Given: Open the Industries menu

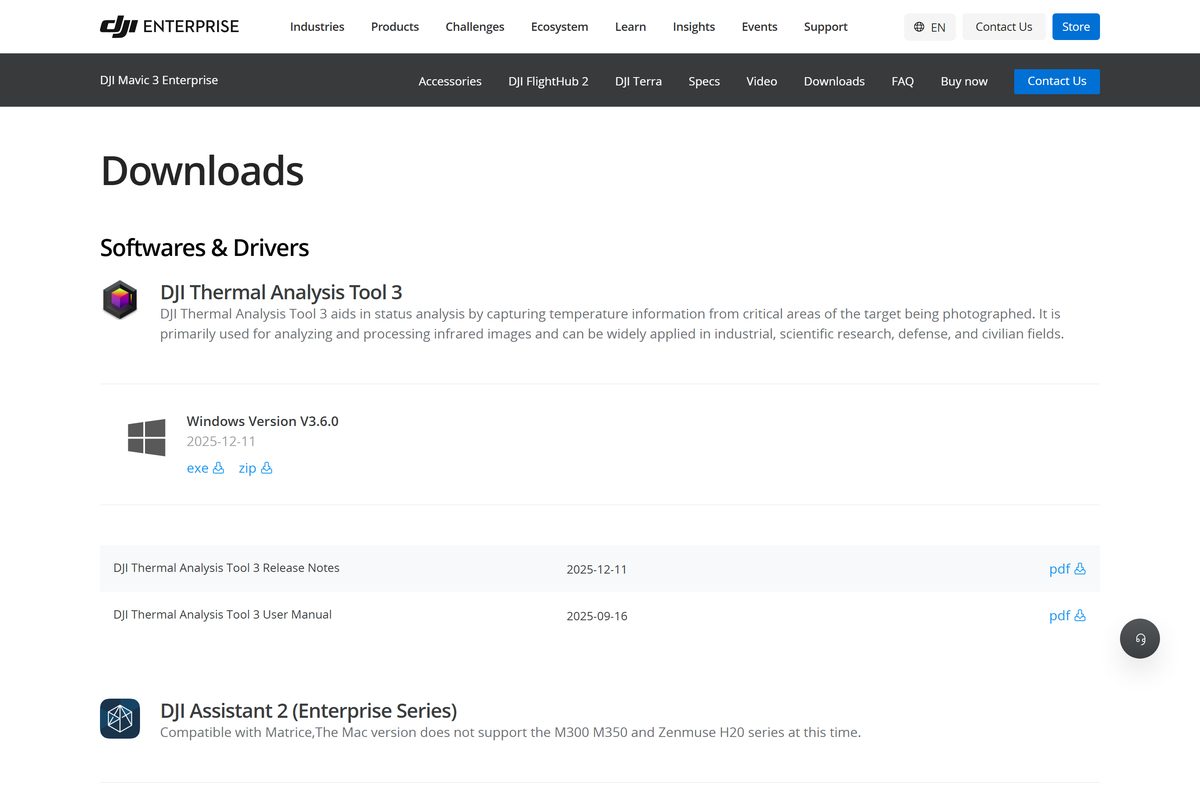Looking at the screenshot, I should (317, 27).
